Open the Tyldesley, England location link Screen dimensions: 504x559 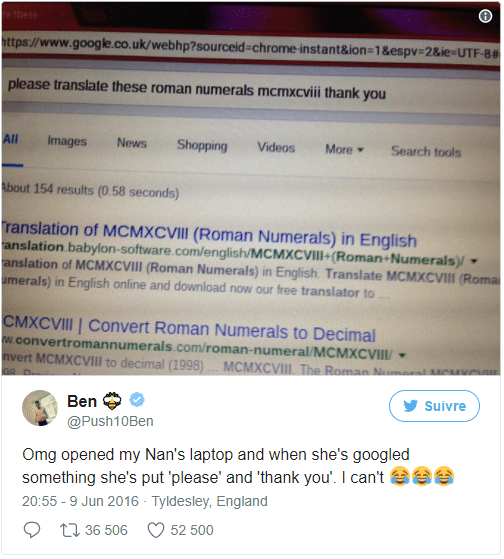[x=210, y=501]
